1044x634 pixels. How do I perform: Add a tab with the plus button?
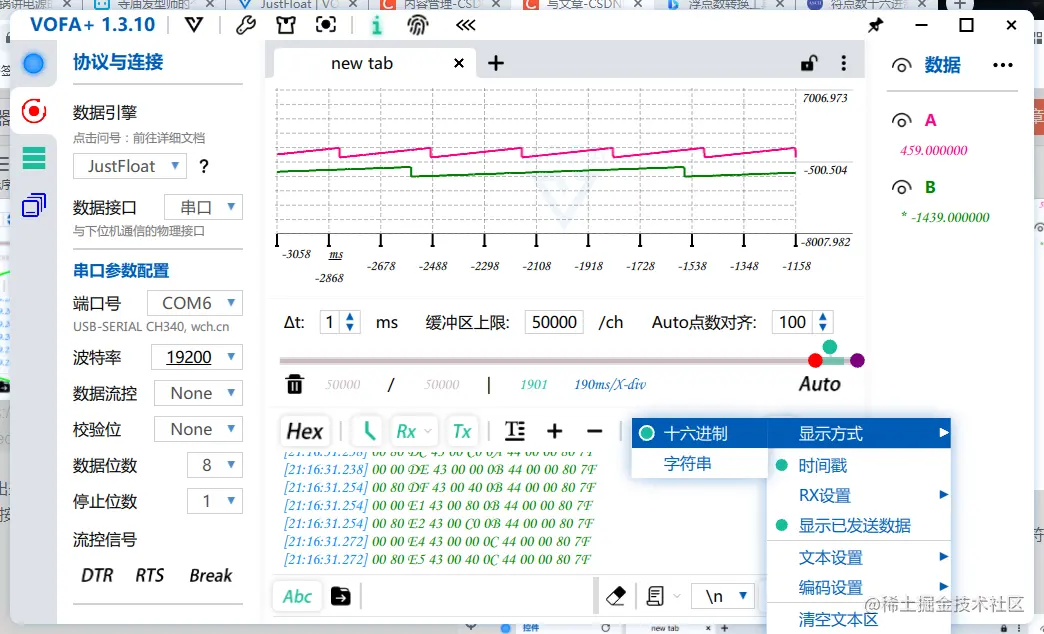[496, 62]
